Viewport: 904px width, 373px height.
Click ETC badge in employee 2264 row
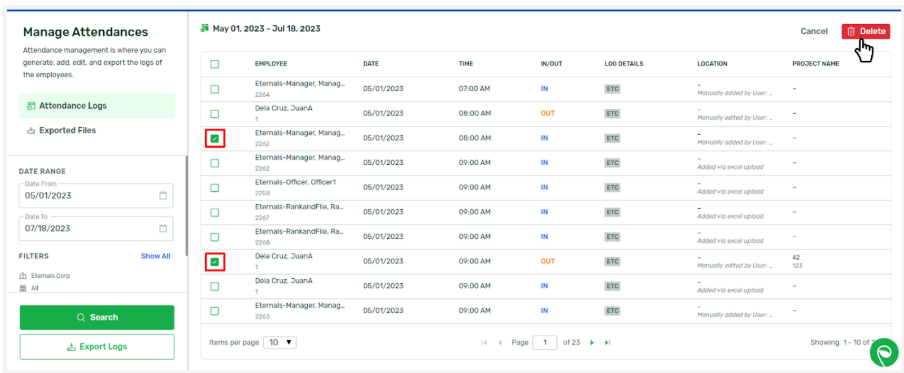pos(612,89)
